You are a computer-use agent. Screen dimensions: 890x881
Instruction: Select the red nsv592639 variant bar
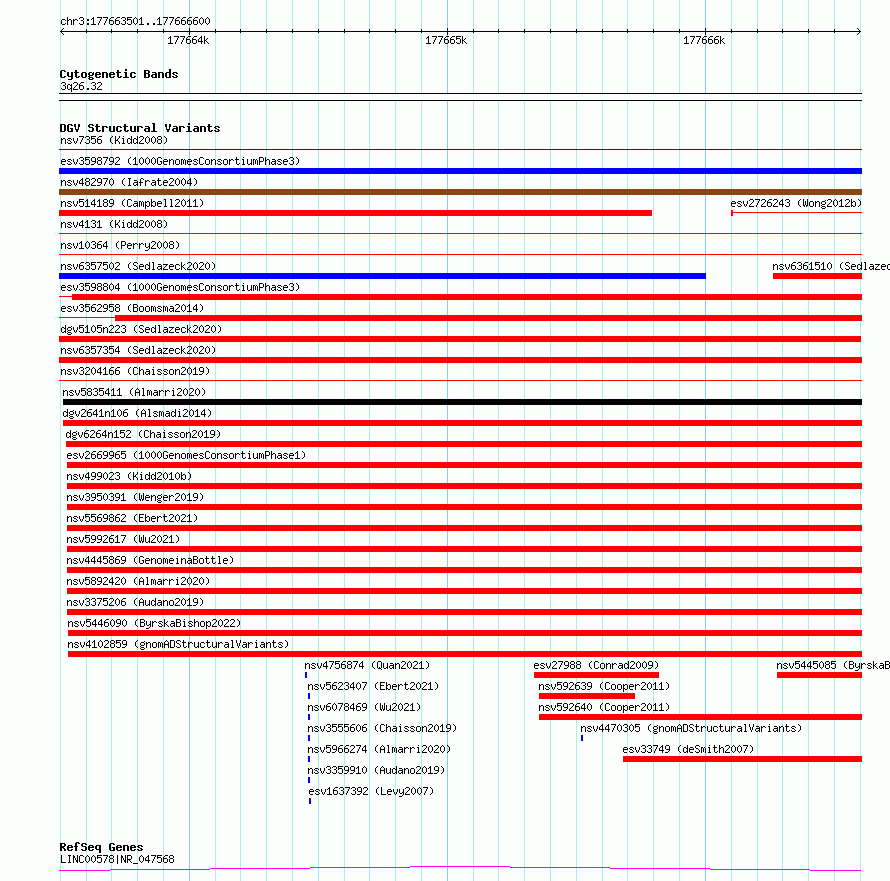click(x=587, y=696)
